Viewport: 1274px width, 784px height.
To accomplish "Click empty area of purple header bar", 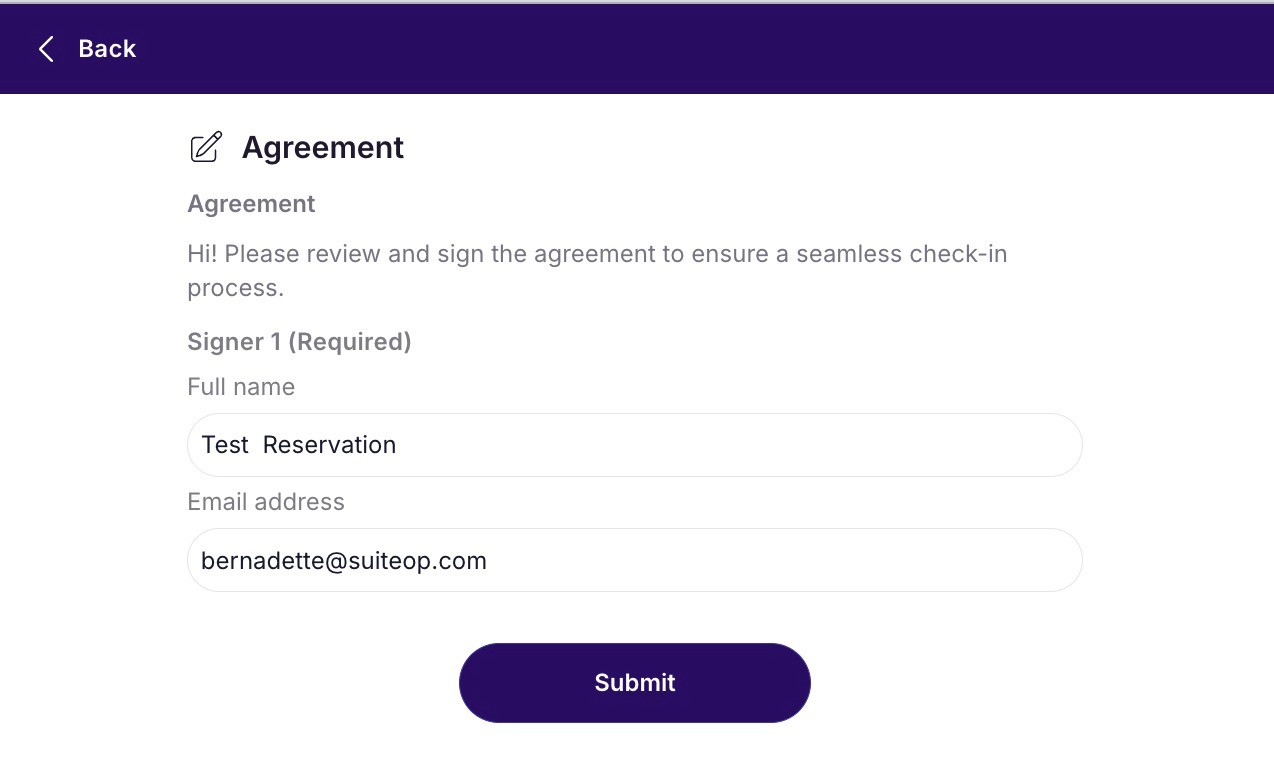I will 700,49.
